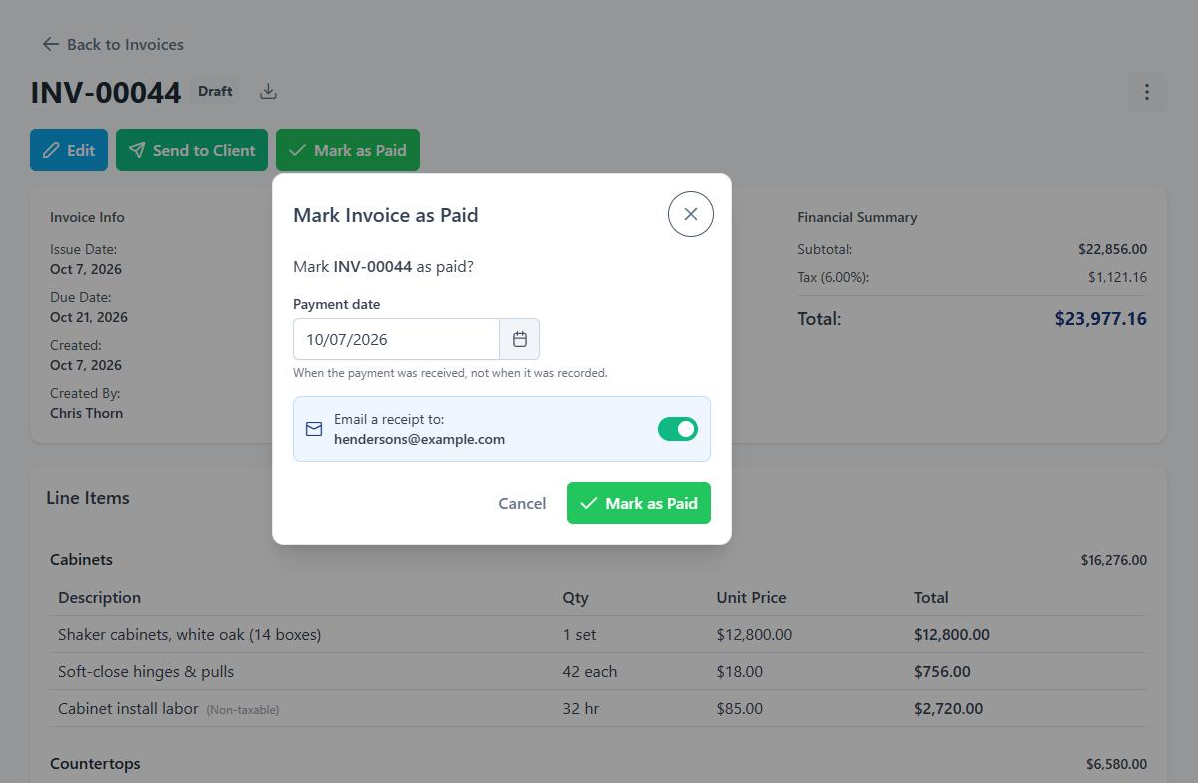The height and width of the screenshot is (783, 1198).
Task: Click the Financial Summary heading
Action: pyautogui.click(x=857, y=217)
